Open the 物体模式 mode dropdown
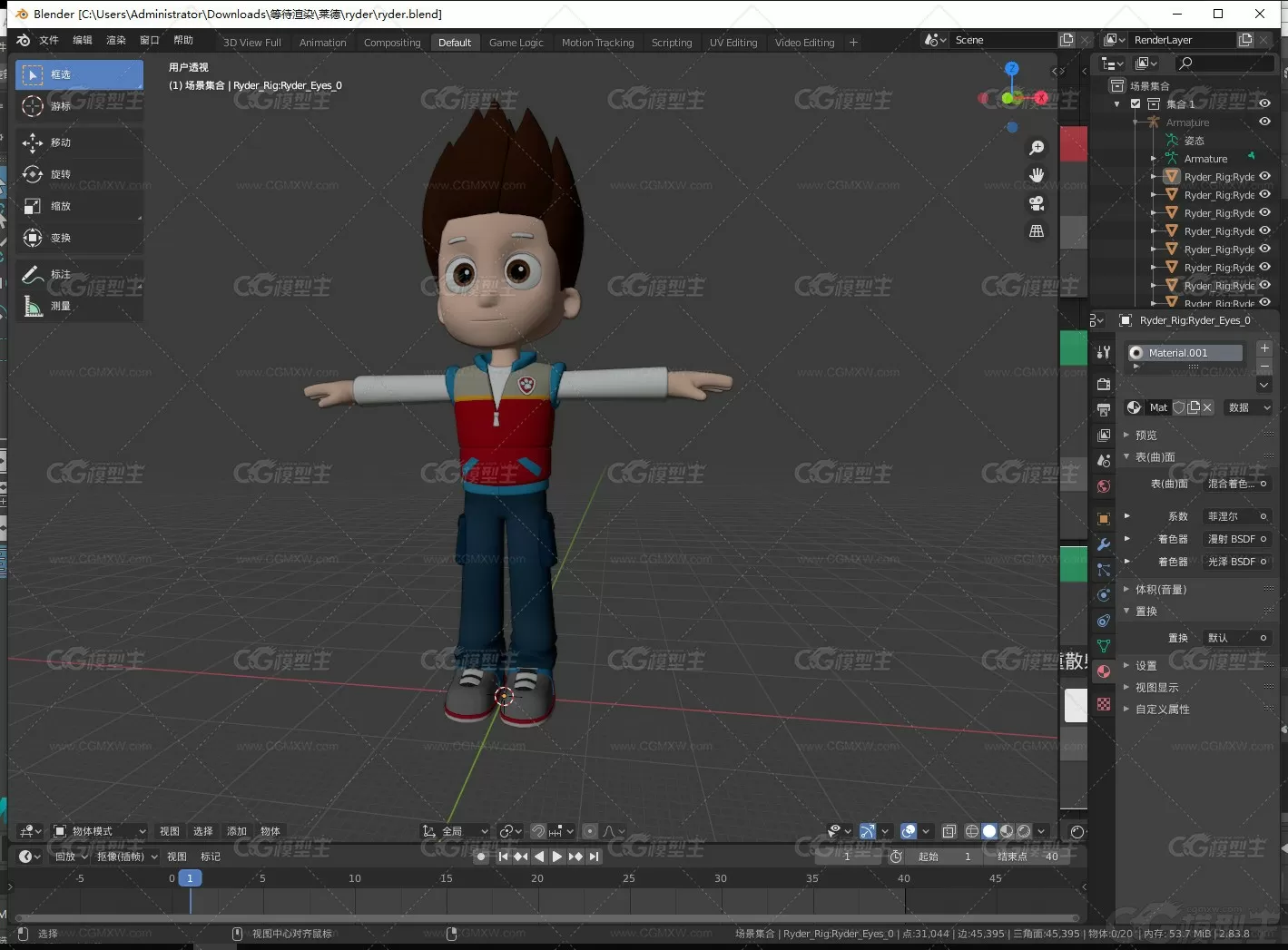The height and width of the screenshot is (950, 1288). click(x=99, y=831)
